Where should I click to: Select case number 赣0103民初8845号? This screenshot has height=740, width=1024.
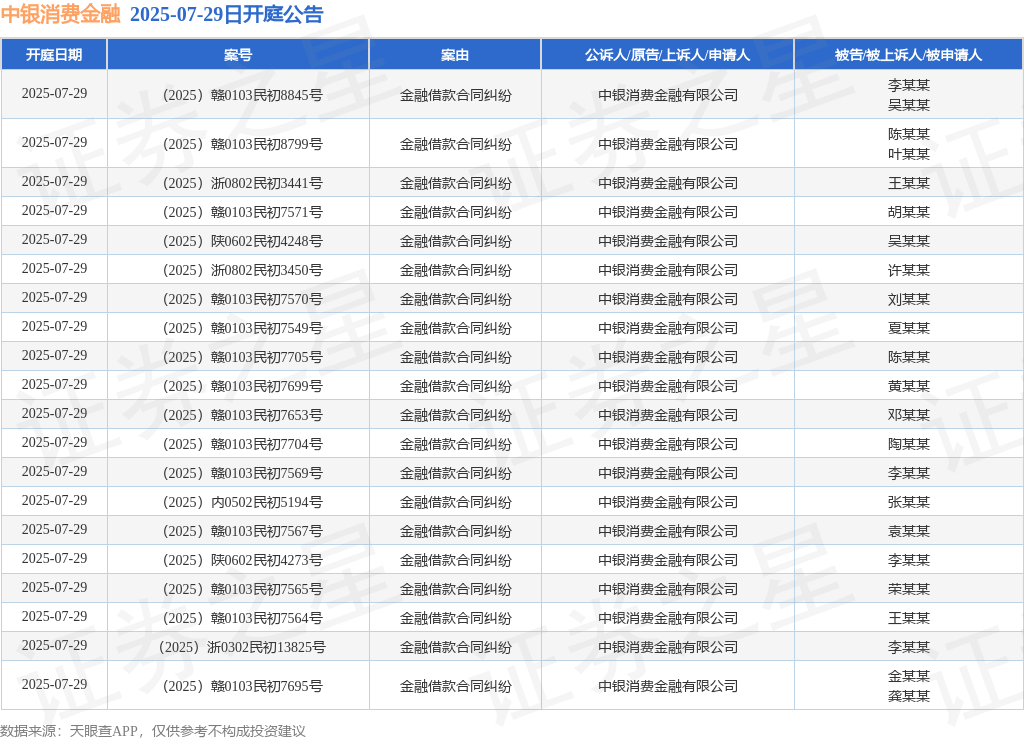pos(242,95)
